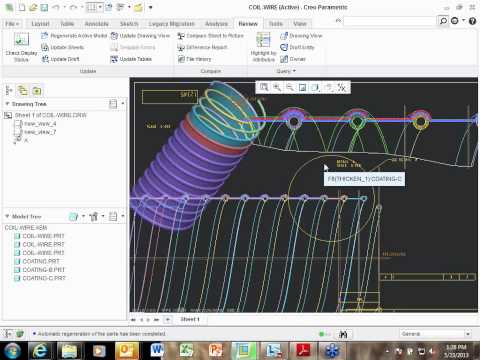Viewport: 480px width, 360px height.
Task: Click the Repaint icon in graphics toolbar
Action: pyautogui.click(x=303, y=87)
